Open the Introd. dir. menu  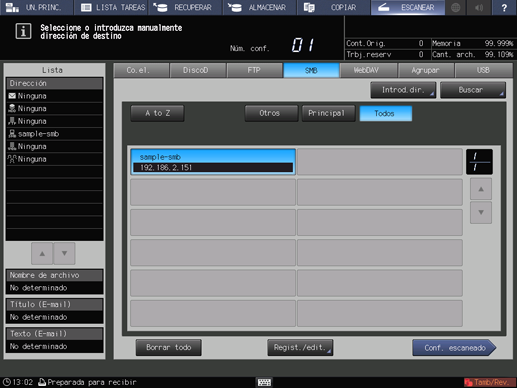pos(403,90)
